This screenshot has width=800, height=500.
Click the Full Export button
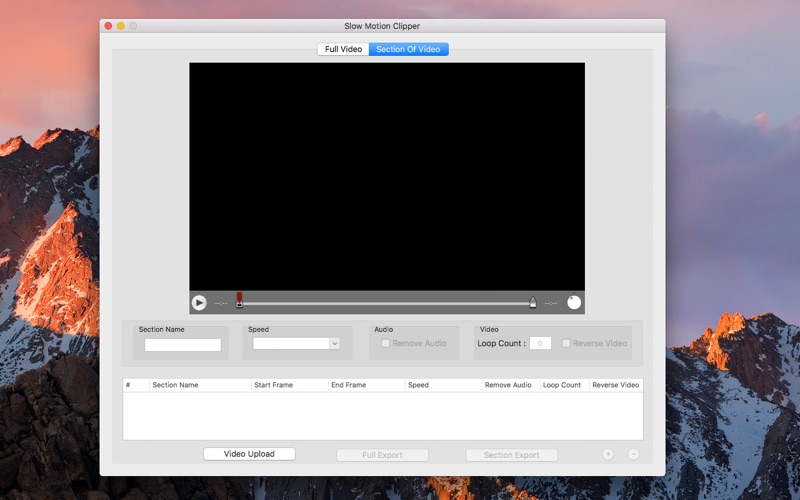382,455
